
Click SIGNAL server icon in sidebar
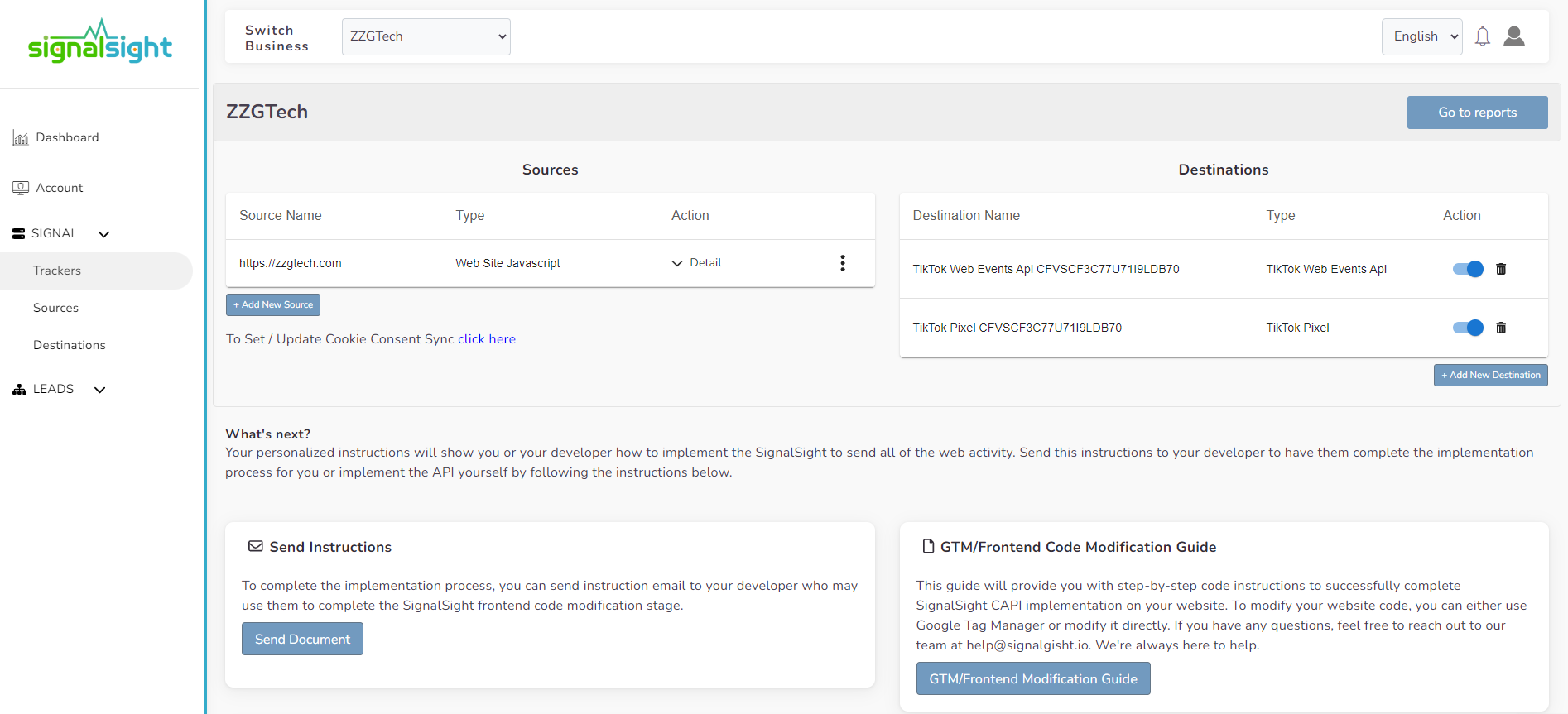coord(19,234)
